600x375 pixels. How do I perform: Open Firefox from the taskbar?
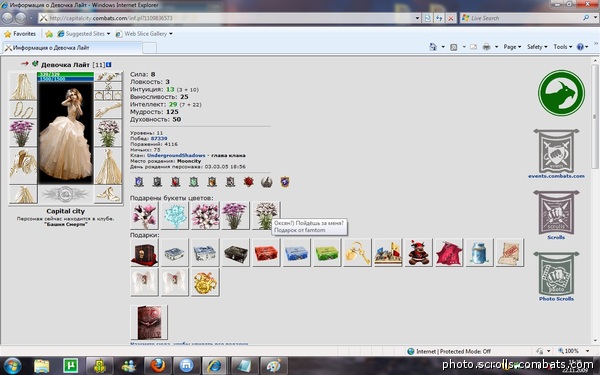click(158, 365)
